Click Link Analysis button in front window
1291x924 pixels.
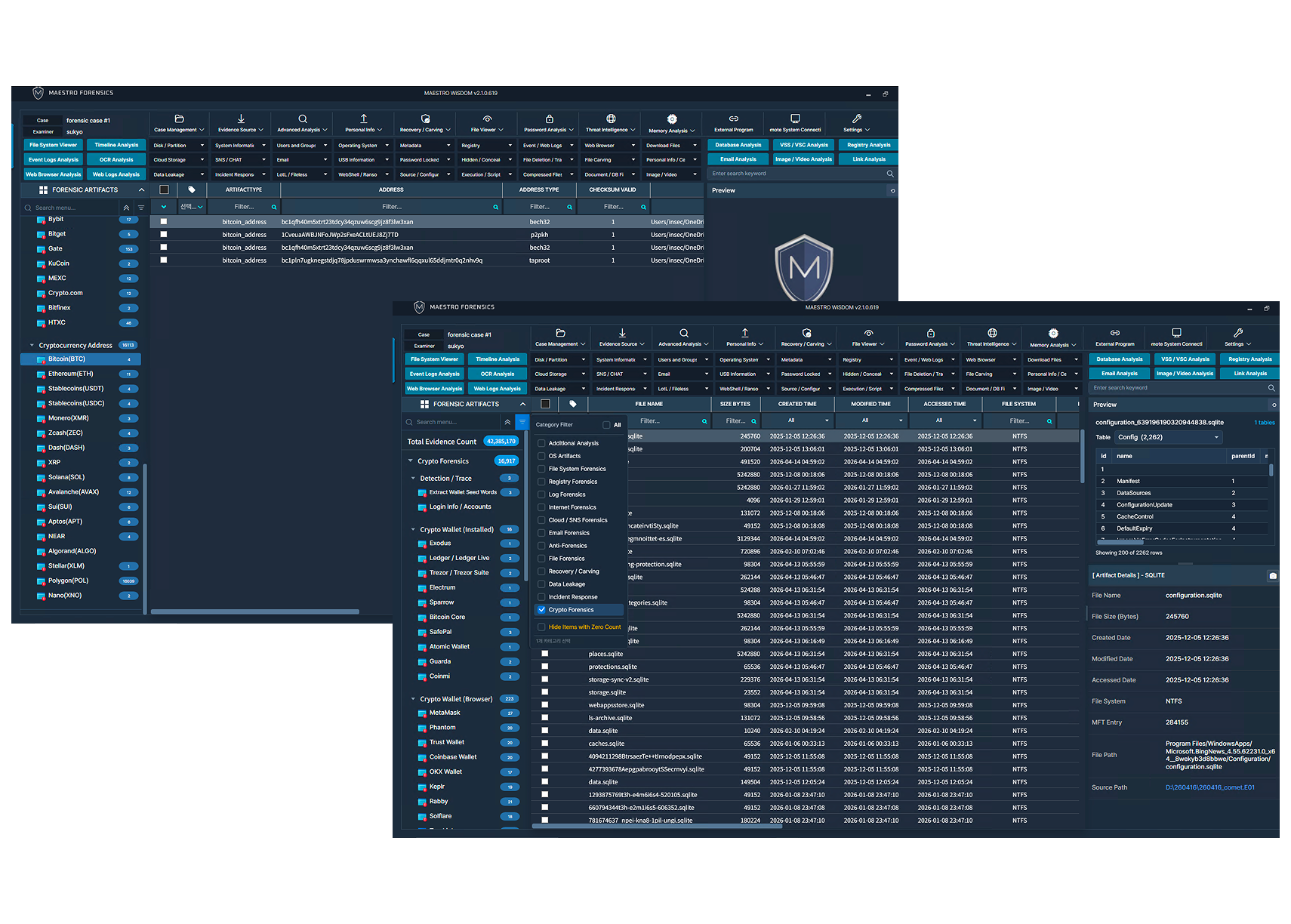point(1250,374)
